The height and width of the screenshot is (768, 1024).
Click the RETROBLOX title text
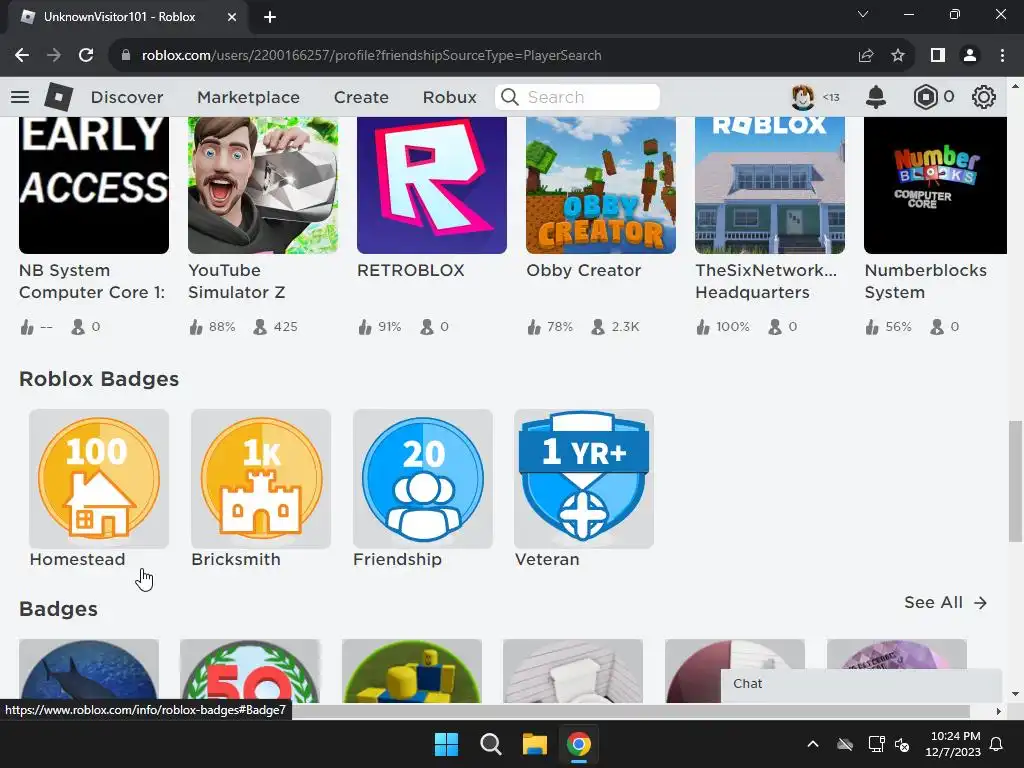[410, 270]
